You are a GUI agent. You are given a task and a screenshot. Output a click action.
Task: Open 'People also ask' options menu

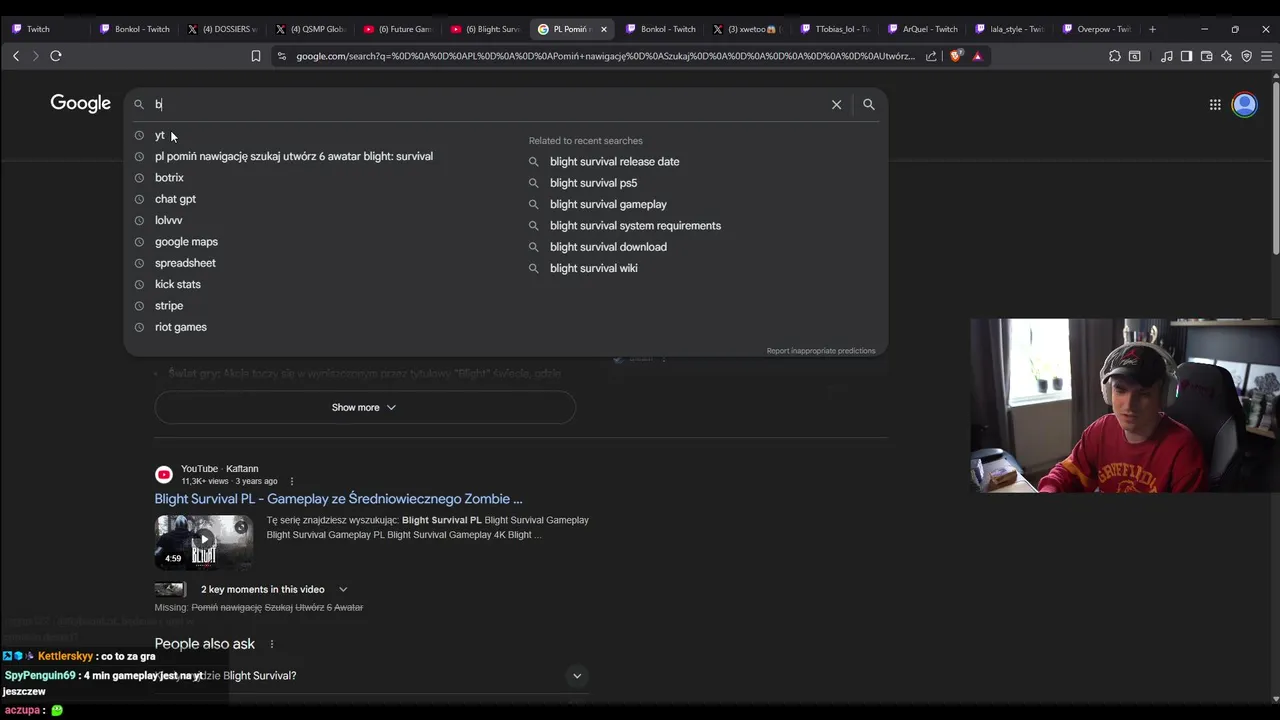coord(271,644)
